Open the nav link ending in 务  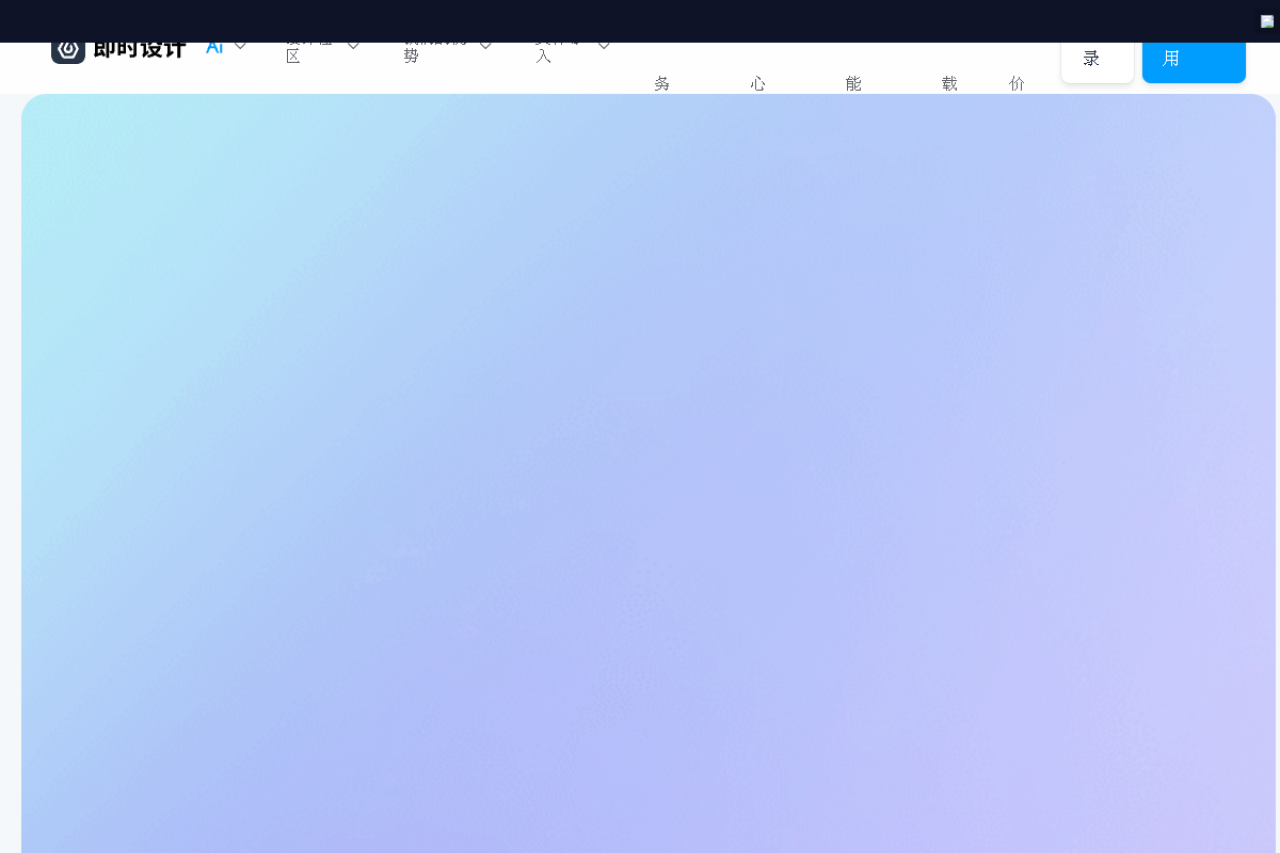click(662, 84)
